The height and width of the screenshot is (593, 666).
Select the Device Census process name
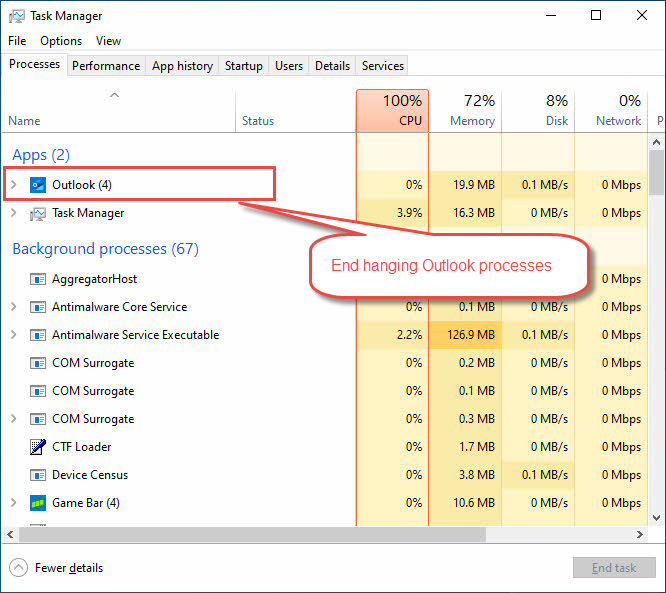(x=90, y=475)
